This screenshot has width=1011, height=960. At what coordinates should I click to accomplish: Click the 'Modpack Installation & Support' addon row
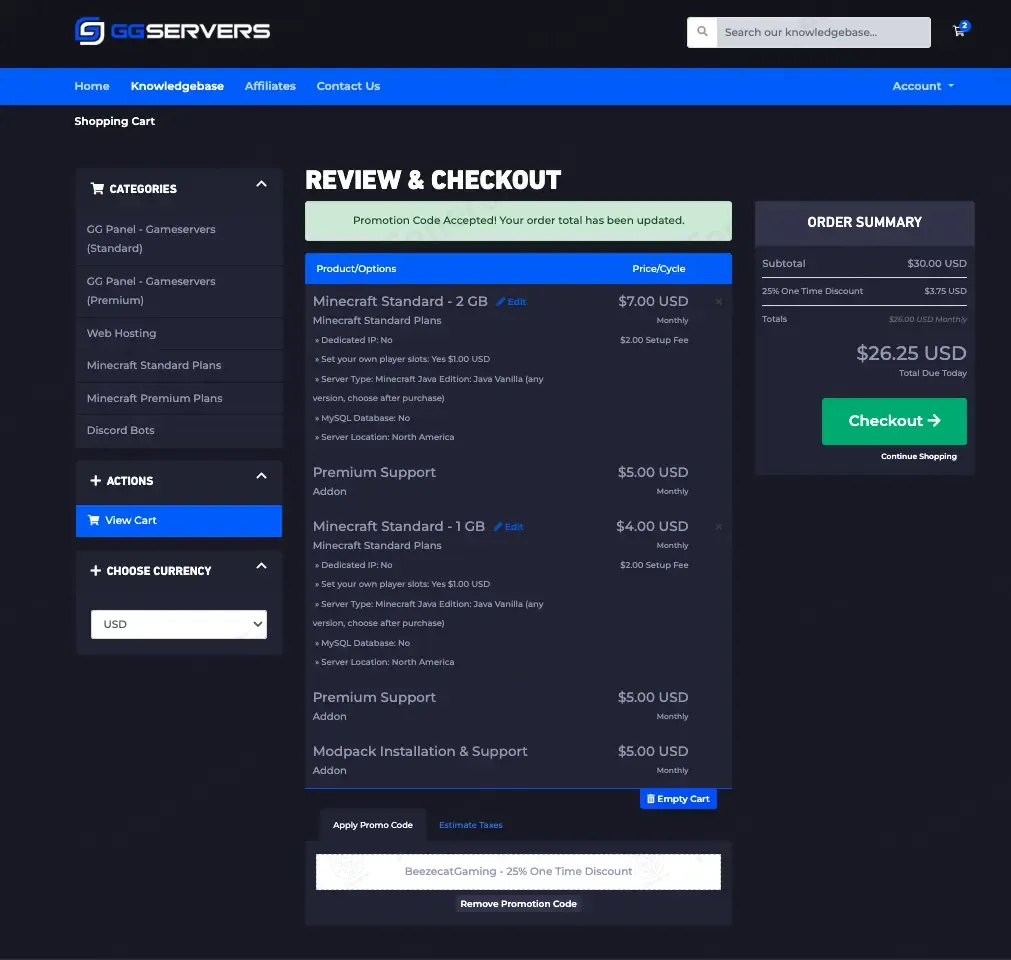[518, 760]
